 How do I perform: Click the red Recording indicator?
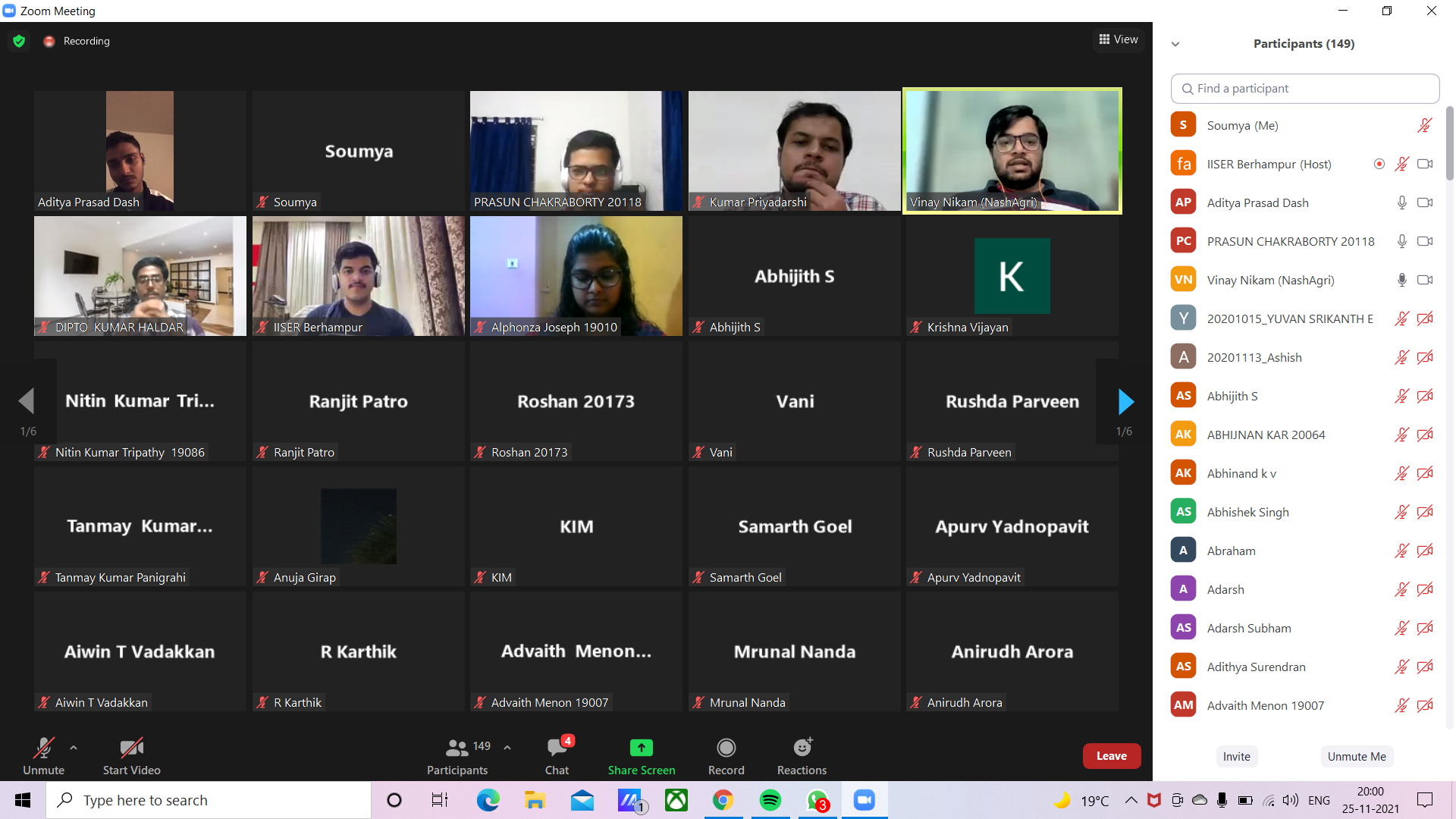[x=49, y=41]
